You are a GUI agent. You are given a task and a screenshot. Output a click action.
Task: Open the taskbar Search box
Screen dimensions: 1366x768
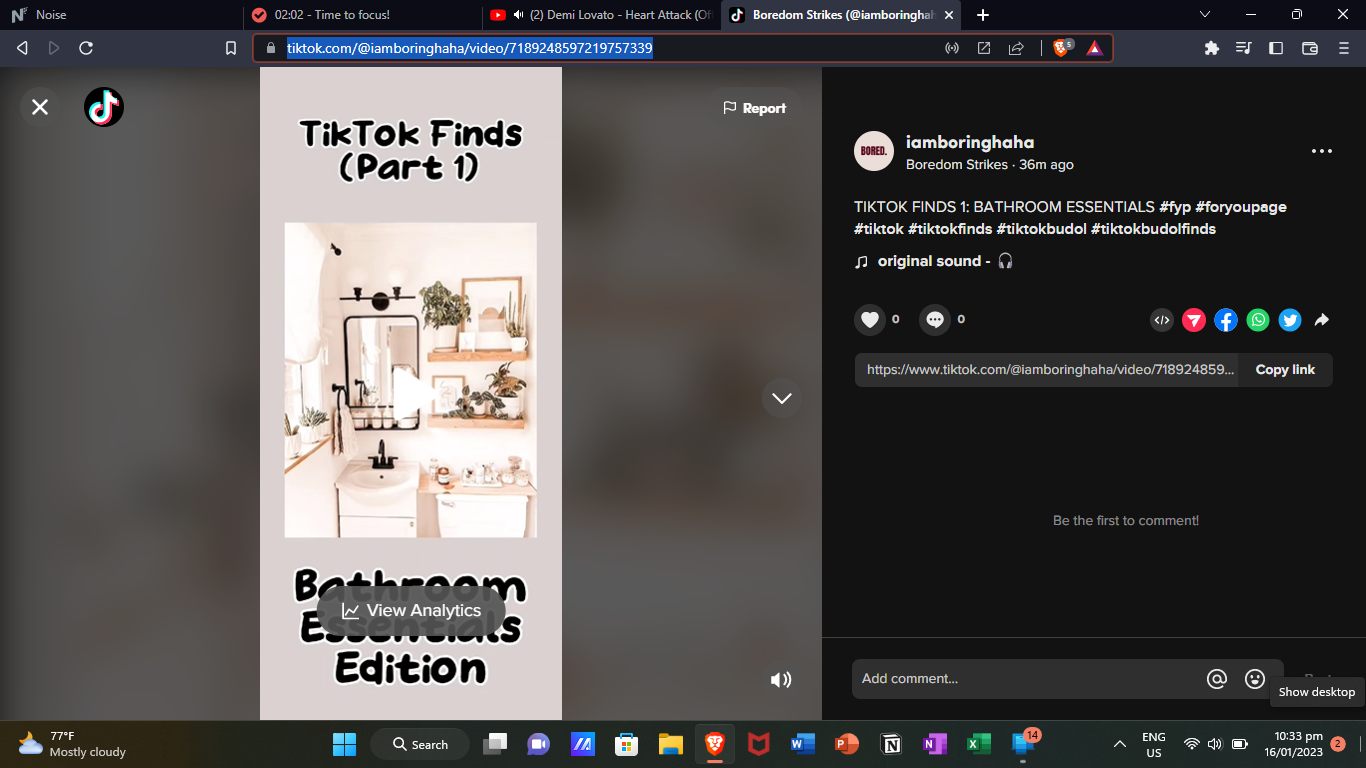click(421, 744)
